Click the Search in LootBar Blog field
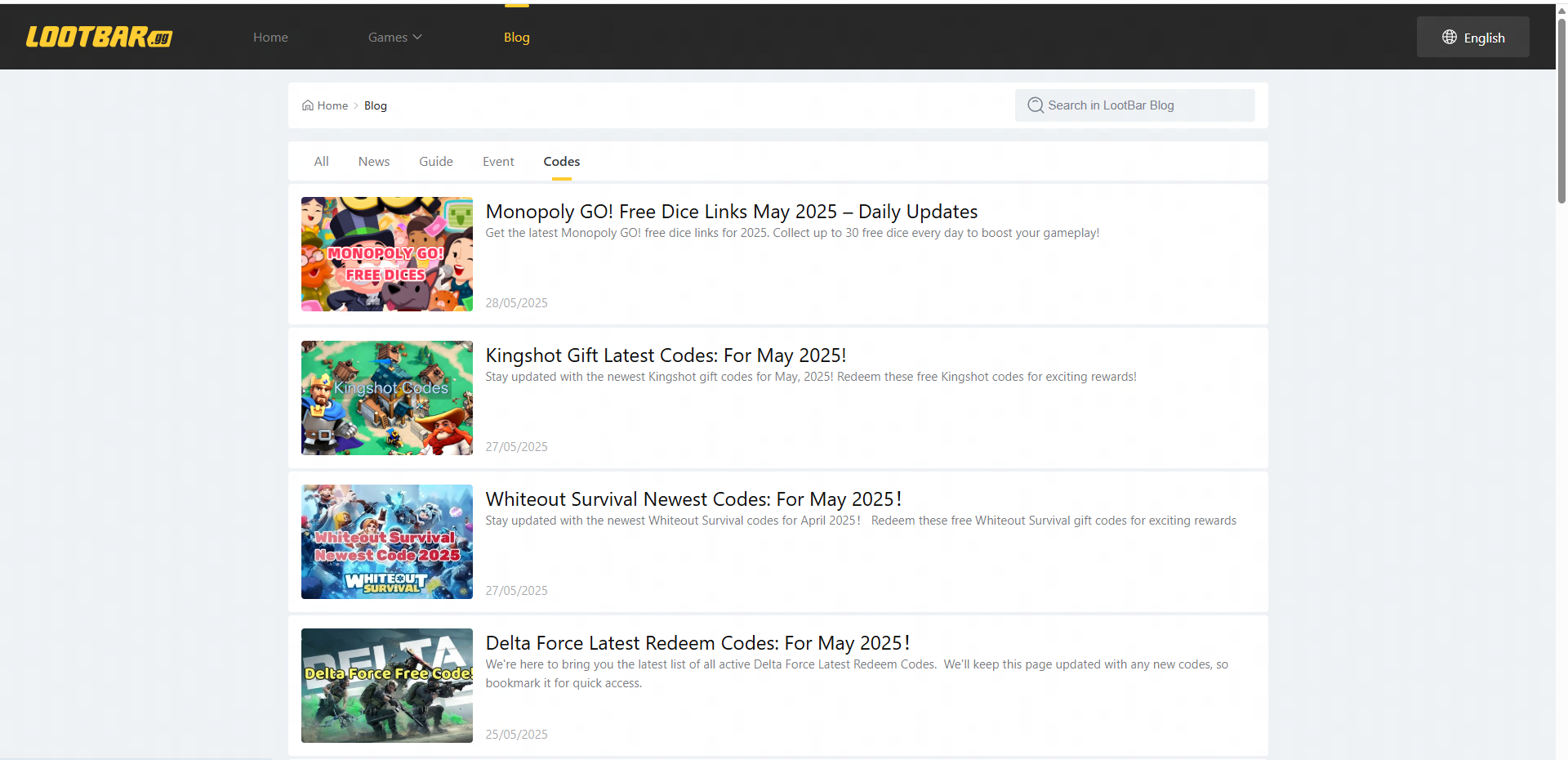 (1135, 105)
